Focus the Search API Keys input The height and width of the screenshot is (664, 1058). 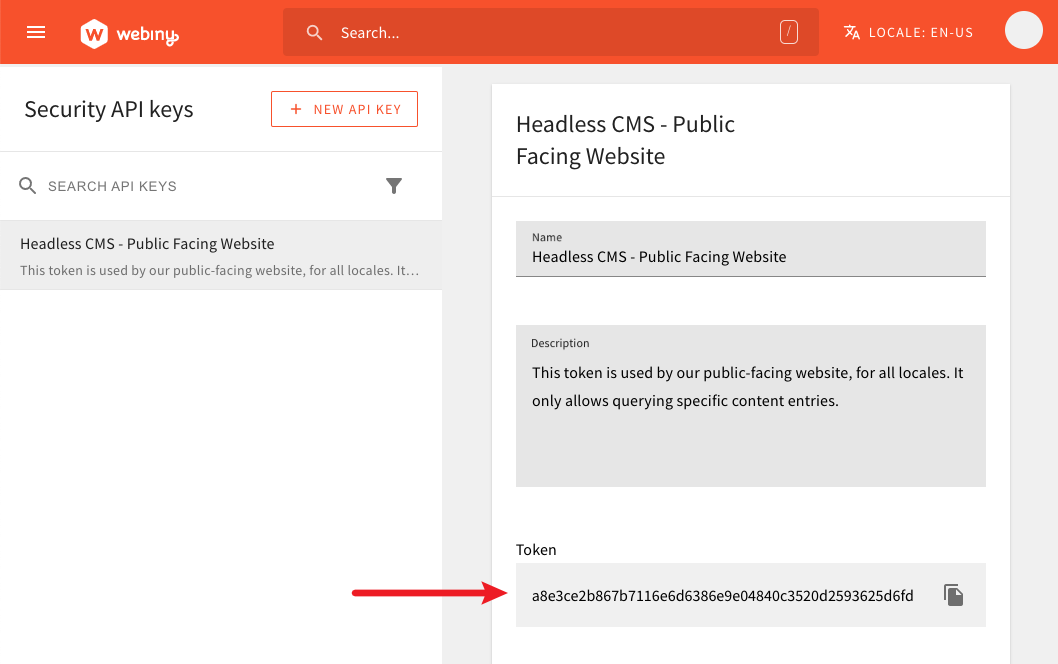200,186
